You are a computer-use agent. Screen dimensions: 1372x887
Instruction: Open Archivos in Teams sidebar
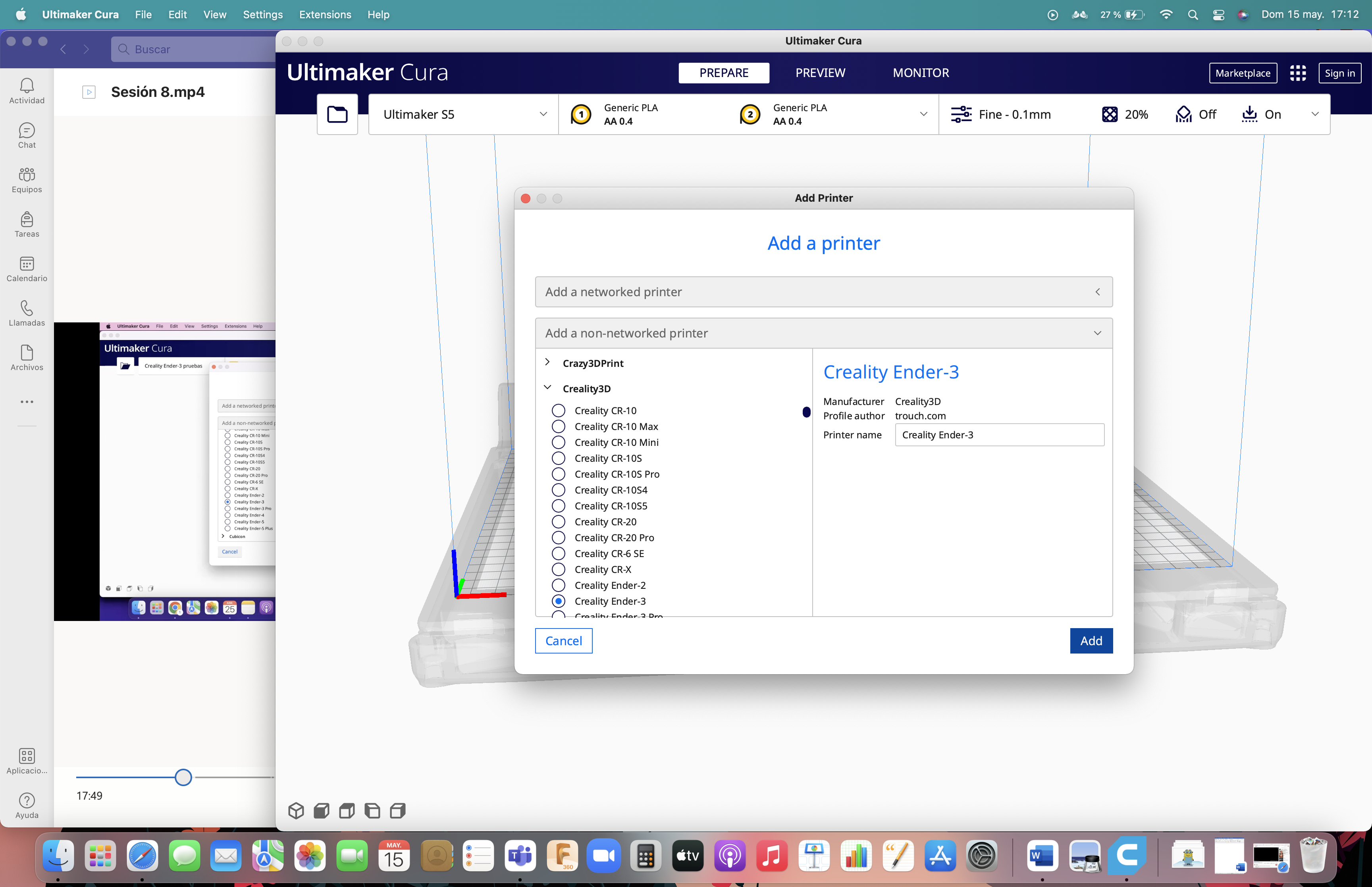(27, 357)
